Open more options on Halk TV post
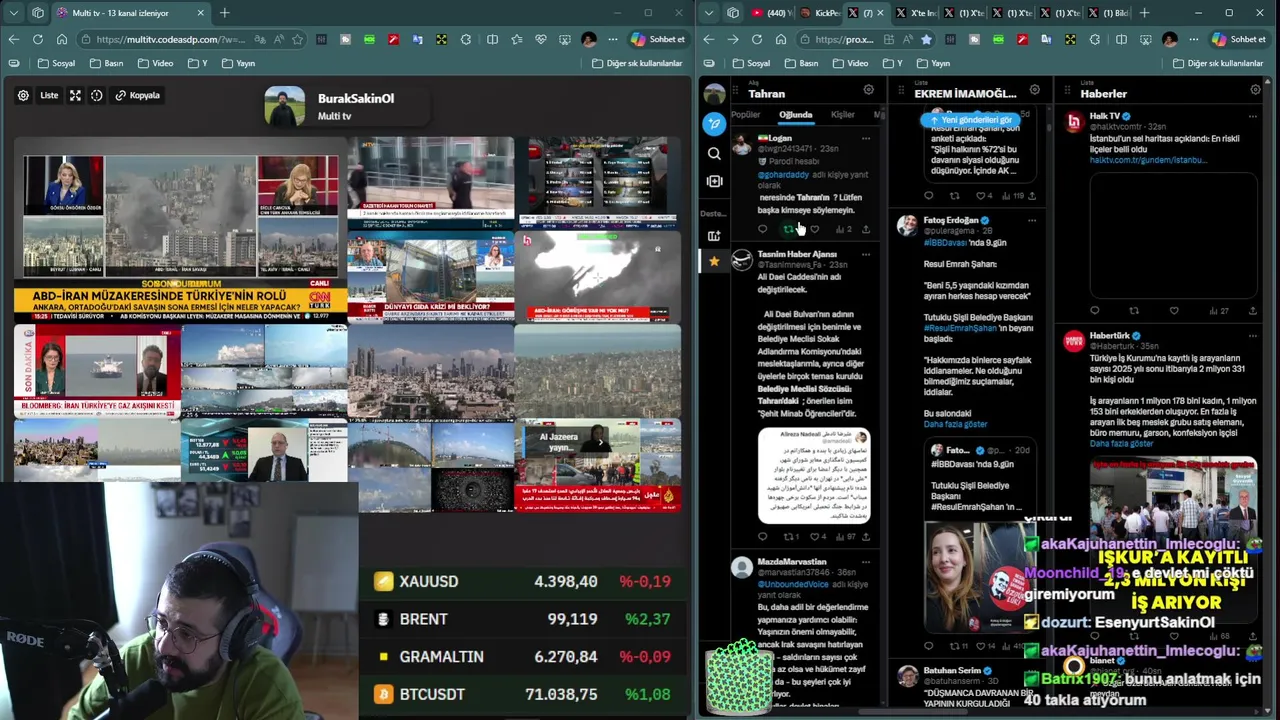Viewport: 1280px width, 720px height. coord(1252,116)
